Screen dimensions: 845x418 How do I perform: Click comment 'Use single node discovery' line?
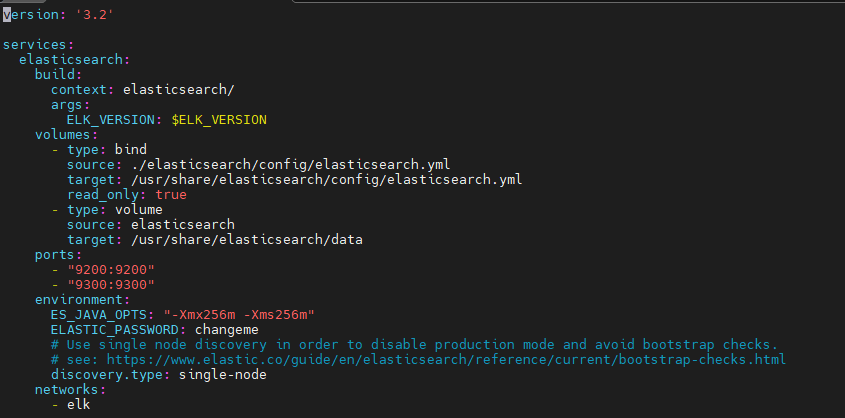pos(414,345)
